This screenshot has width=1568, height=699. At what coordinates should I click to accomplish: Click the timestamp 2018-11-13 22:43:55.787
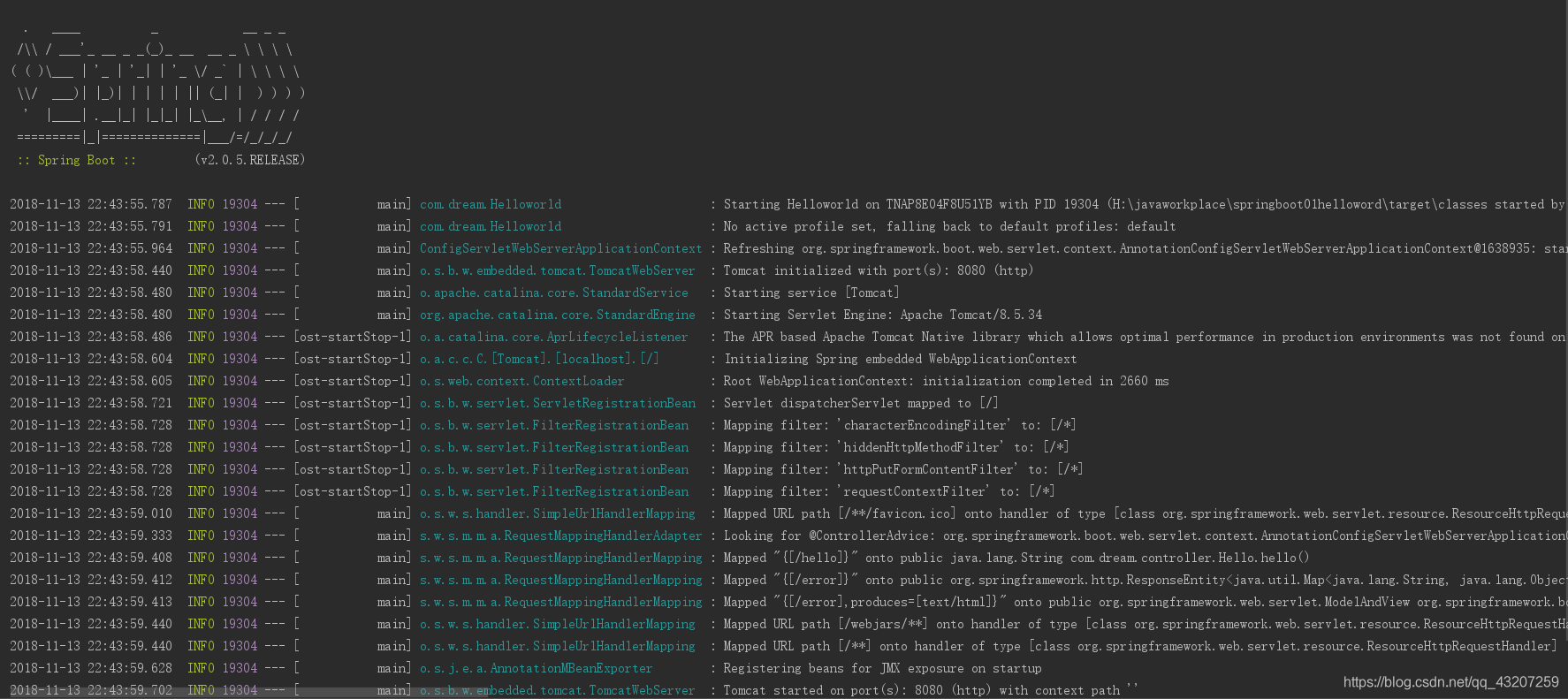[x=91, y=204]
